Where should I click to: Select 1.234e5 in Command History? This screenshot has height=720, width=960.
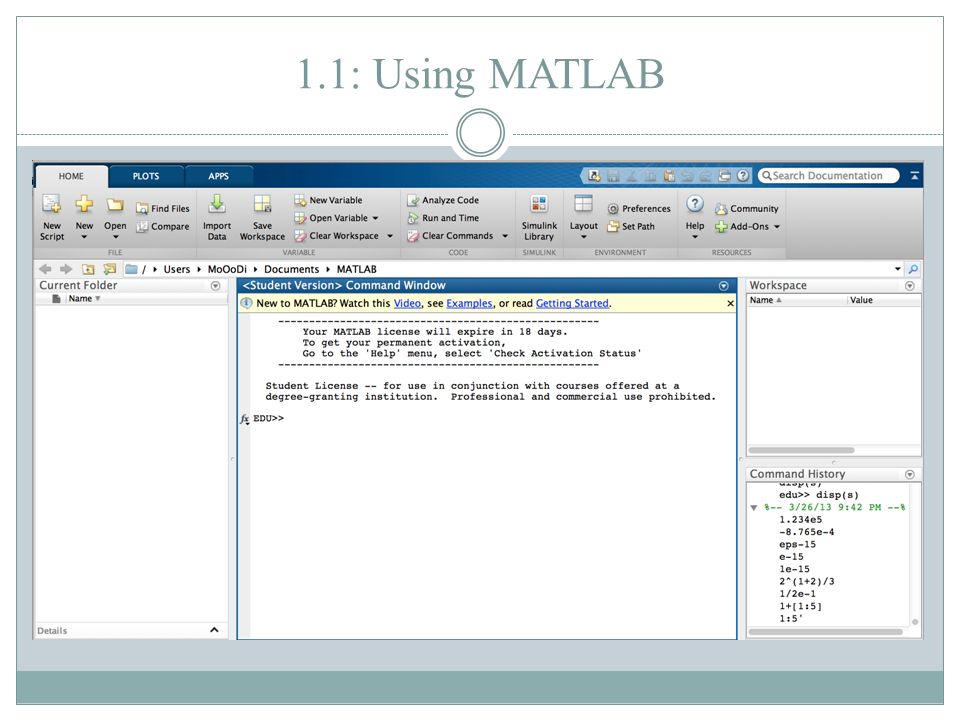click(800, 520)
